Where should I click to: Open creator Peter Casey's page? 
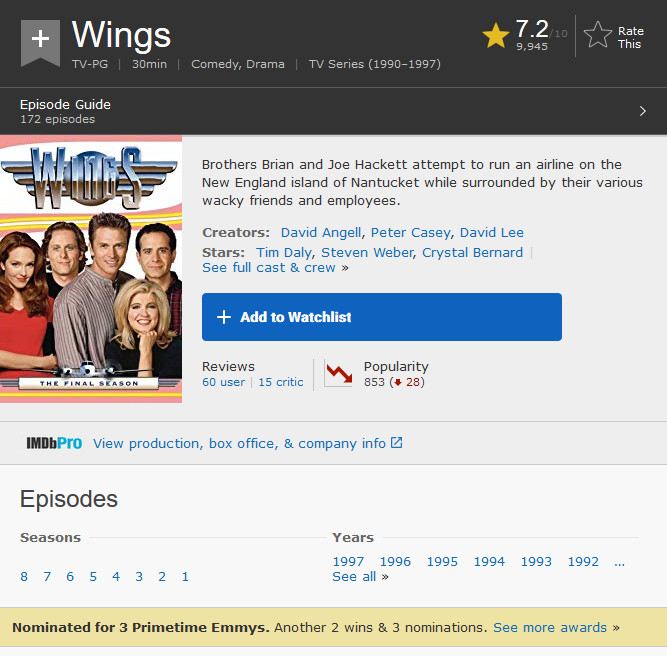[410, 233]
